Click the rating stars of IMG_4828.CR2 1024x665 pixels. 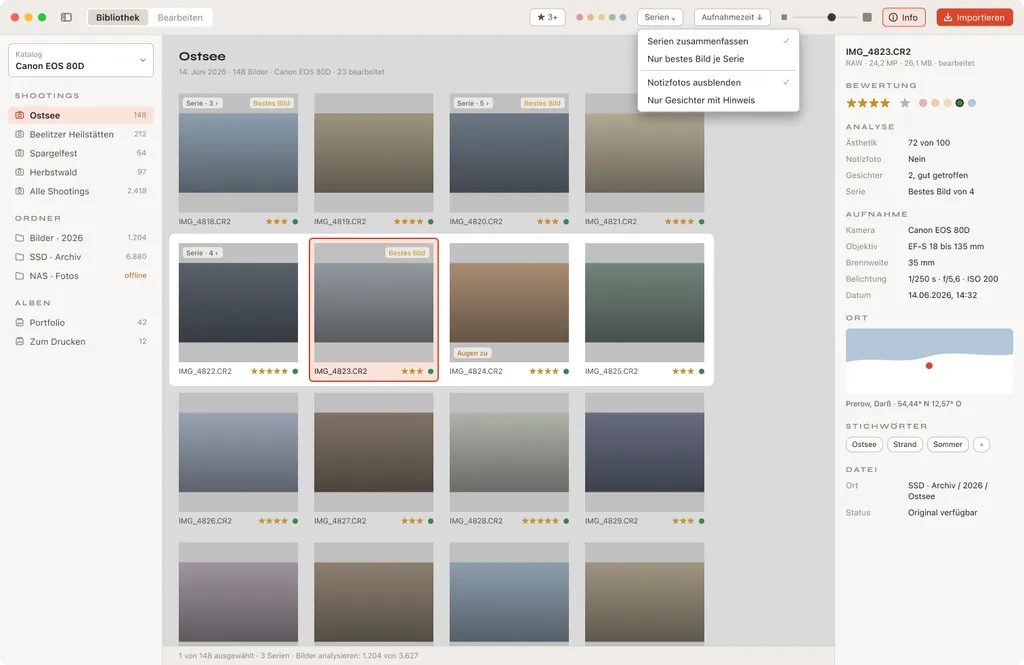point(540,521)
